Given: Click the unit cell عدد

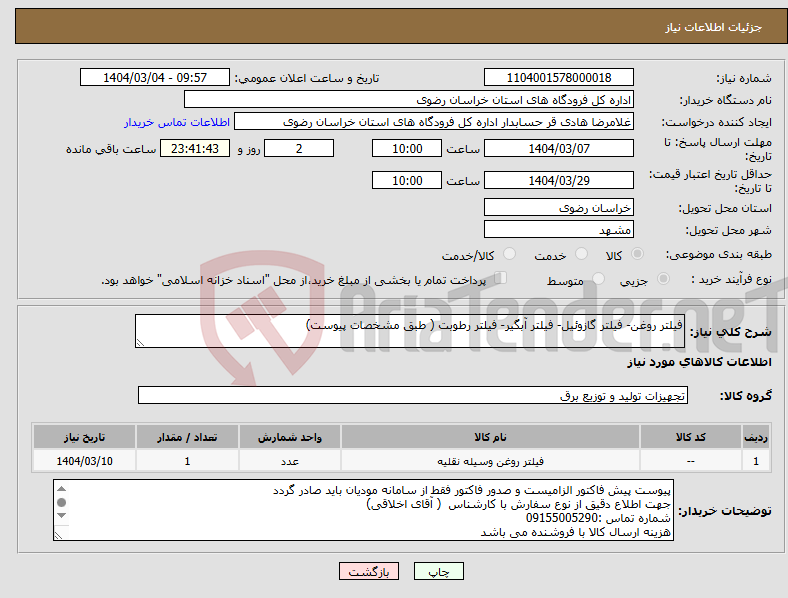Looking at the screenshot, I should [x=290, y=461].
